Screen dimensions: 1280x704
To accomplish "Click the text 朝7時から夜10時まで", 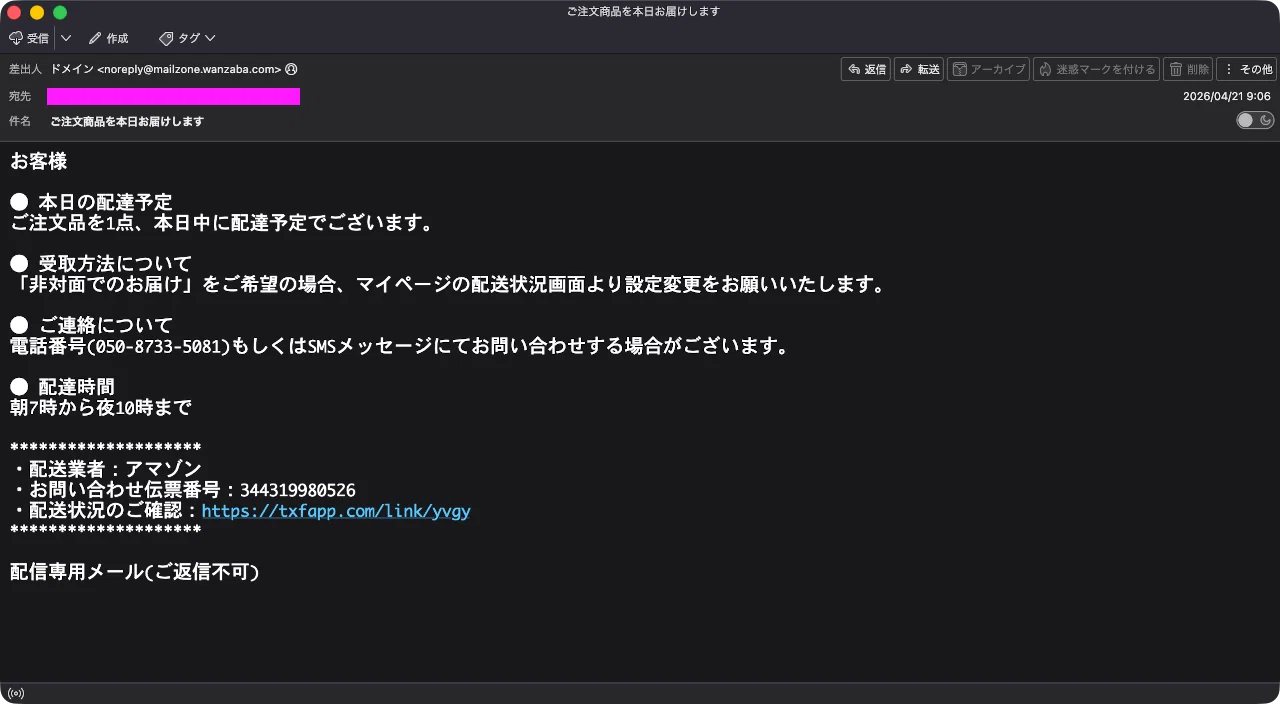I will point(100,408).
